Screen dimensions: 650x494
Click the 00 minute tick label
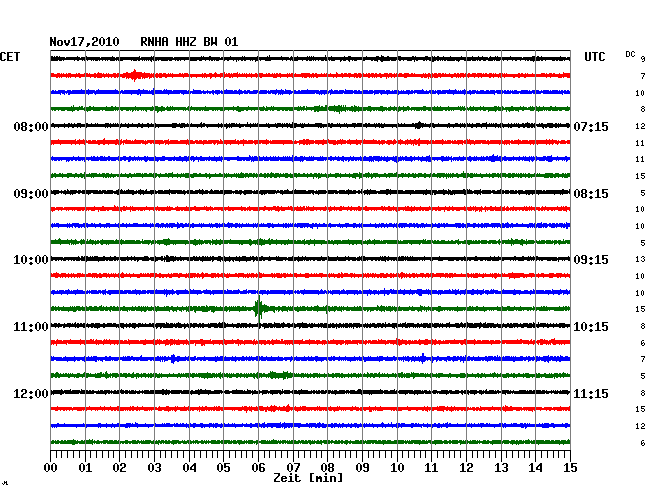click(x=51, y=468)
